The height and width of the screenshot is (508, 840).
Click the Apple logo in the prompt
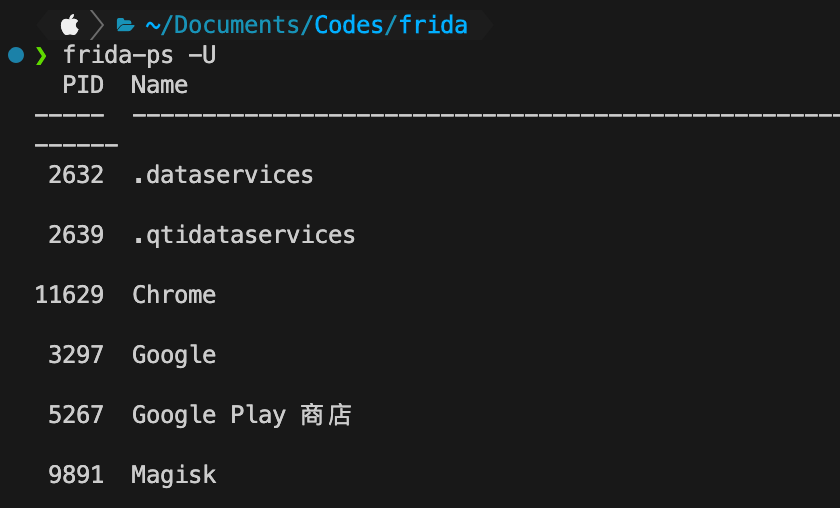(x=70, y=25)
